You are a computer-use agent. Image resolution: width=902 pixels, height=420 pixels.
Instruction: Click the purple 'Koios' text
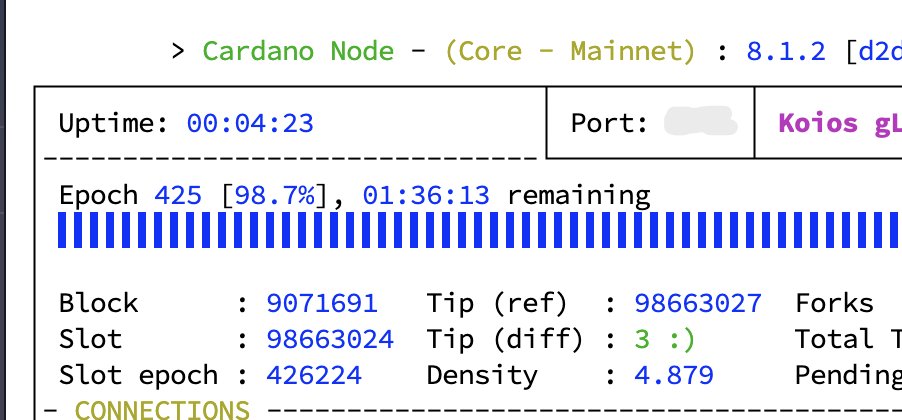(818, 123)
